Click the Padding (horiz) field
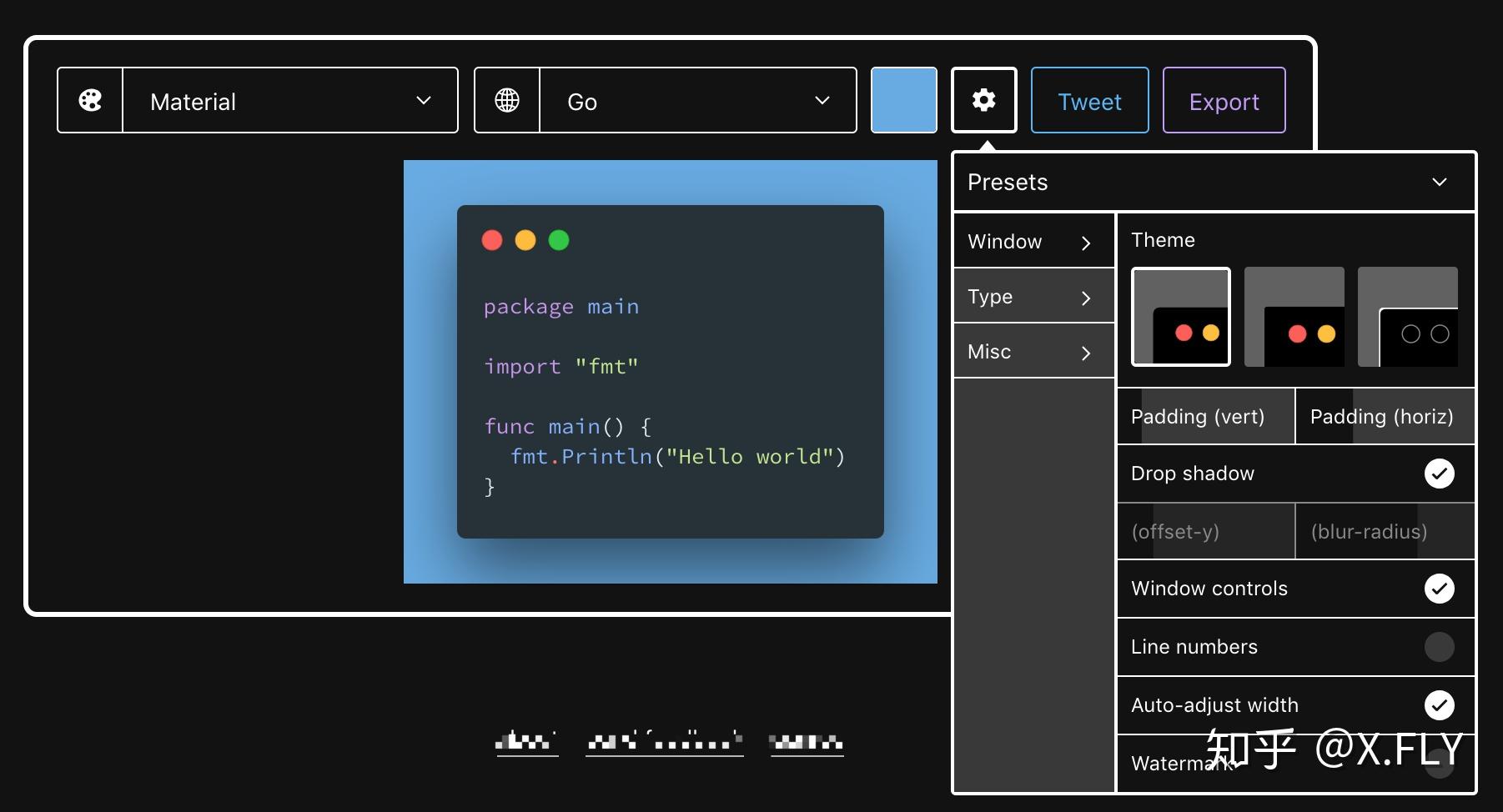Image resolution: width=1503 pixels, height=812 pixels. tap(1385, 416)
